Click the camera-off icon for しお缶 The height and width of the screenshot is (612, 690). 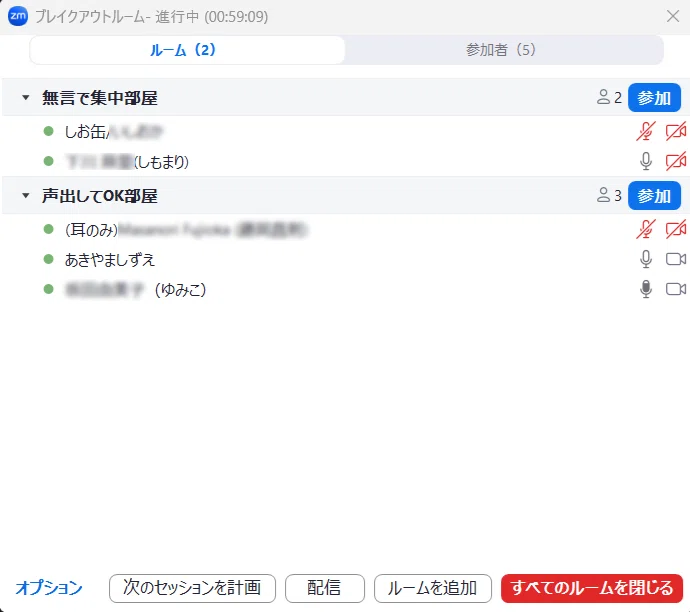(676, 131)
